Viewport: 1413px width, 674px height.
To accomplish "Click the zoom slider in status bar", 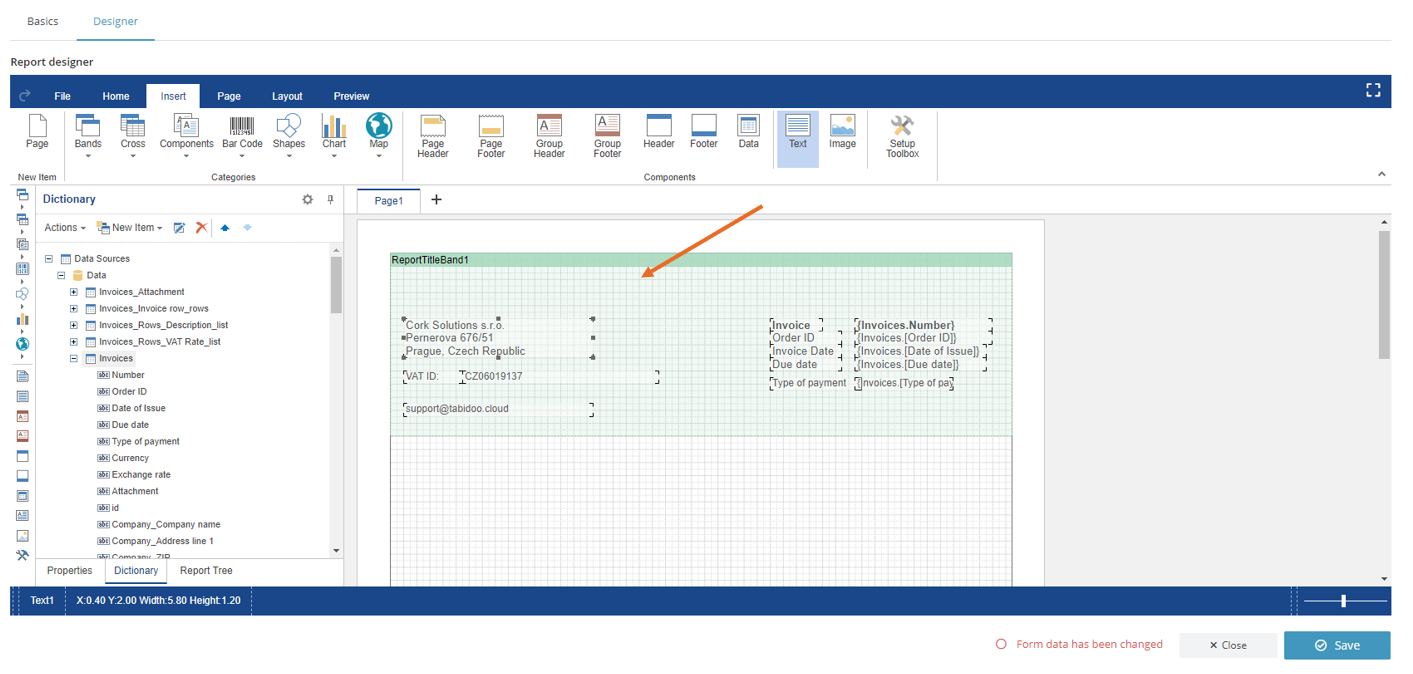I will (x=1345, y=601).
